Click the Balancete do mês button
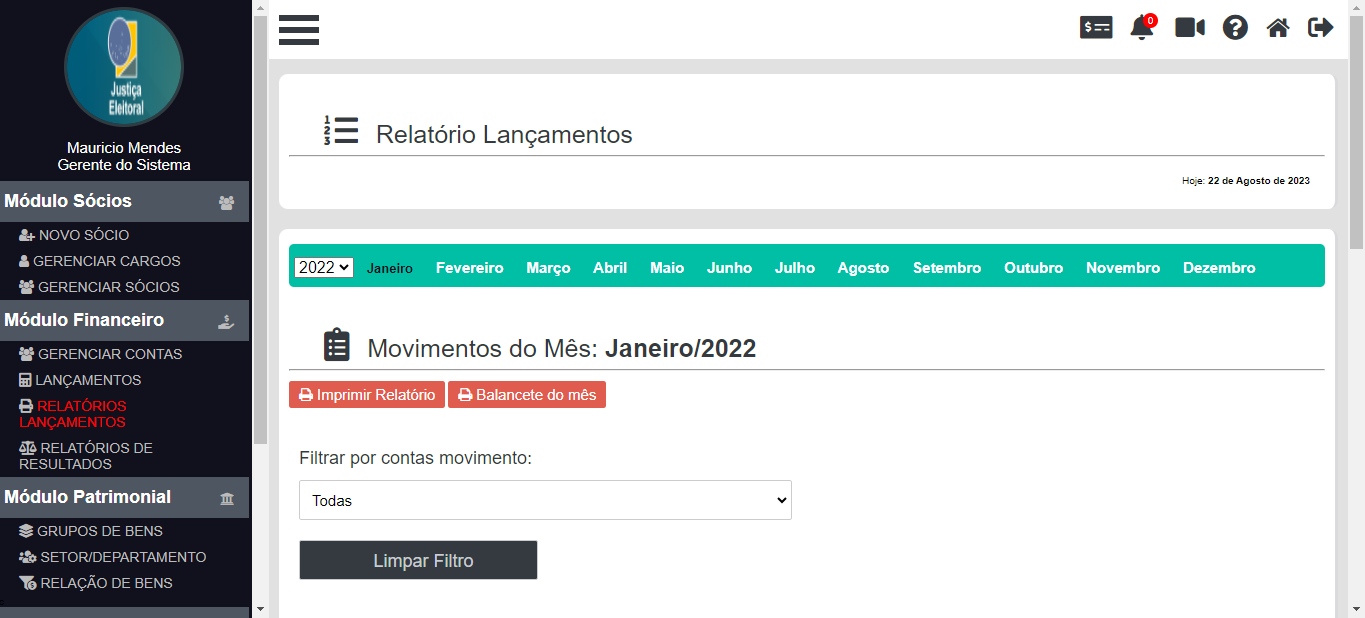The image size is (1365, 618). point(527,395)
